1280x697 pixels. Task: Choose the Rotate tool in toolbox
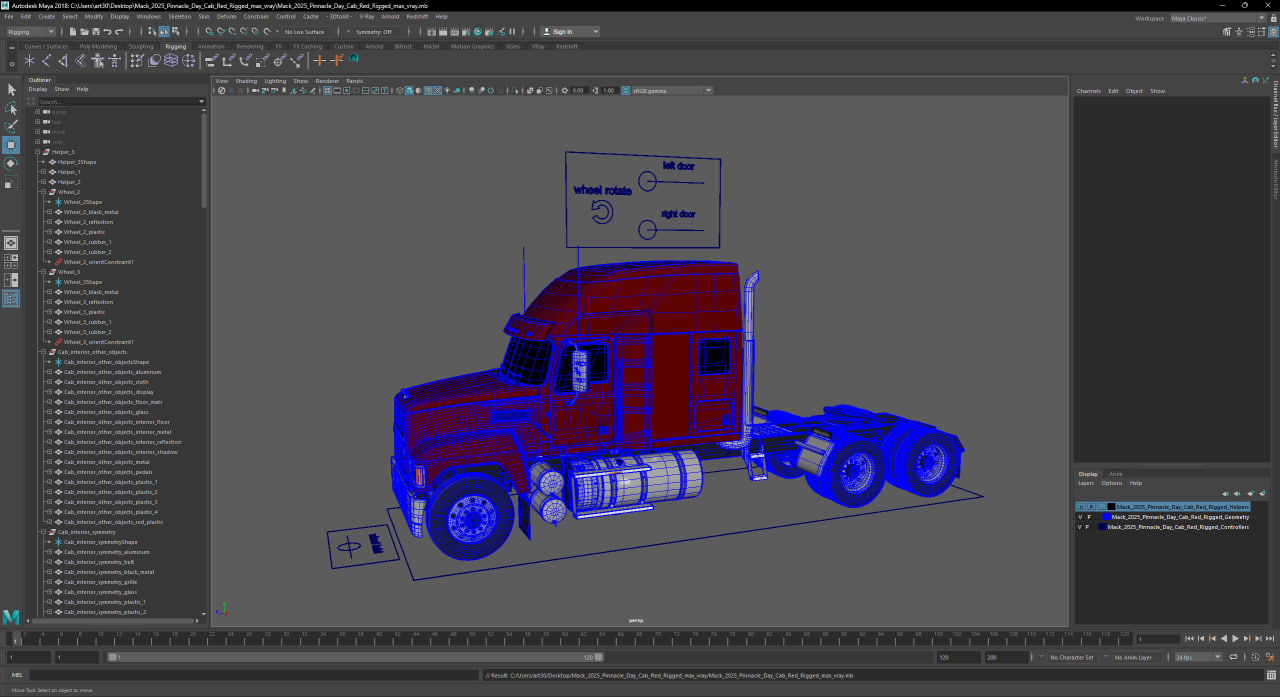(x=11, y=163)
